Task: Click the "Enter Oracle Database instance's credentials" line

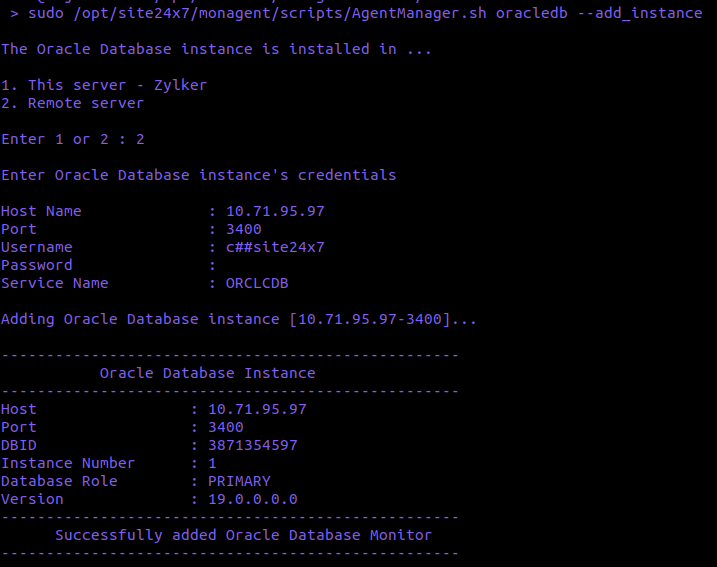Action: coord(198,175)
